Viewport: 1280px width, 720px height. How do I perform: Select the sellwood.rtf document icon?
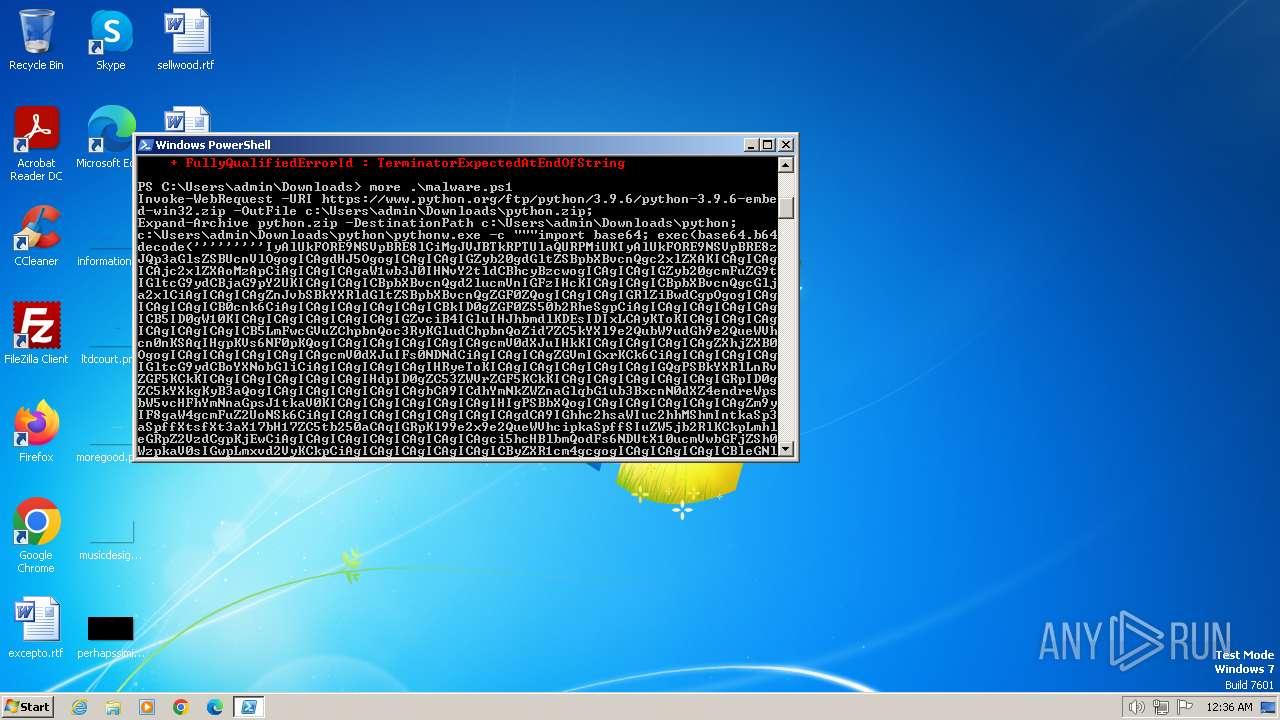pyautogui.click(x=186, y=40)
